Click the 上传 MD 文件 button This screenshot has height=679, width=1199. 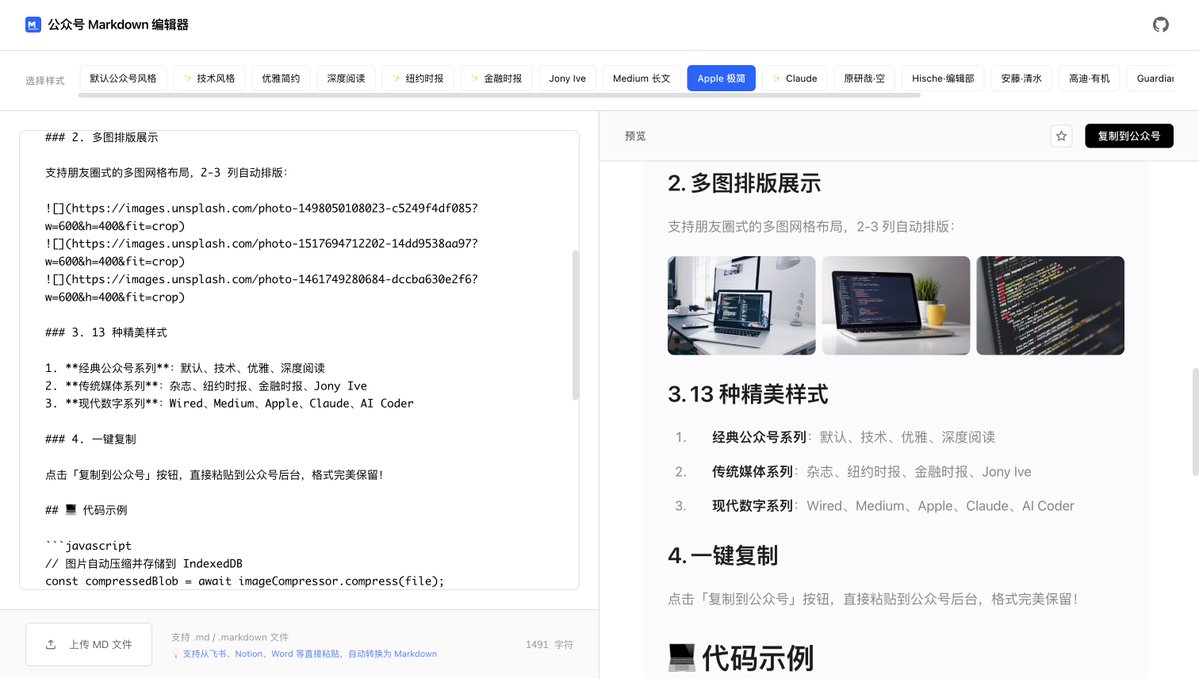89,645
